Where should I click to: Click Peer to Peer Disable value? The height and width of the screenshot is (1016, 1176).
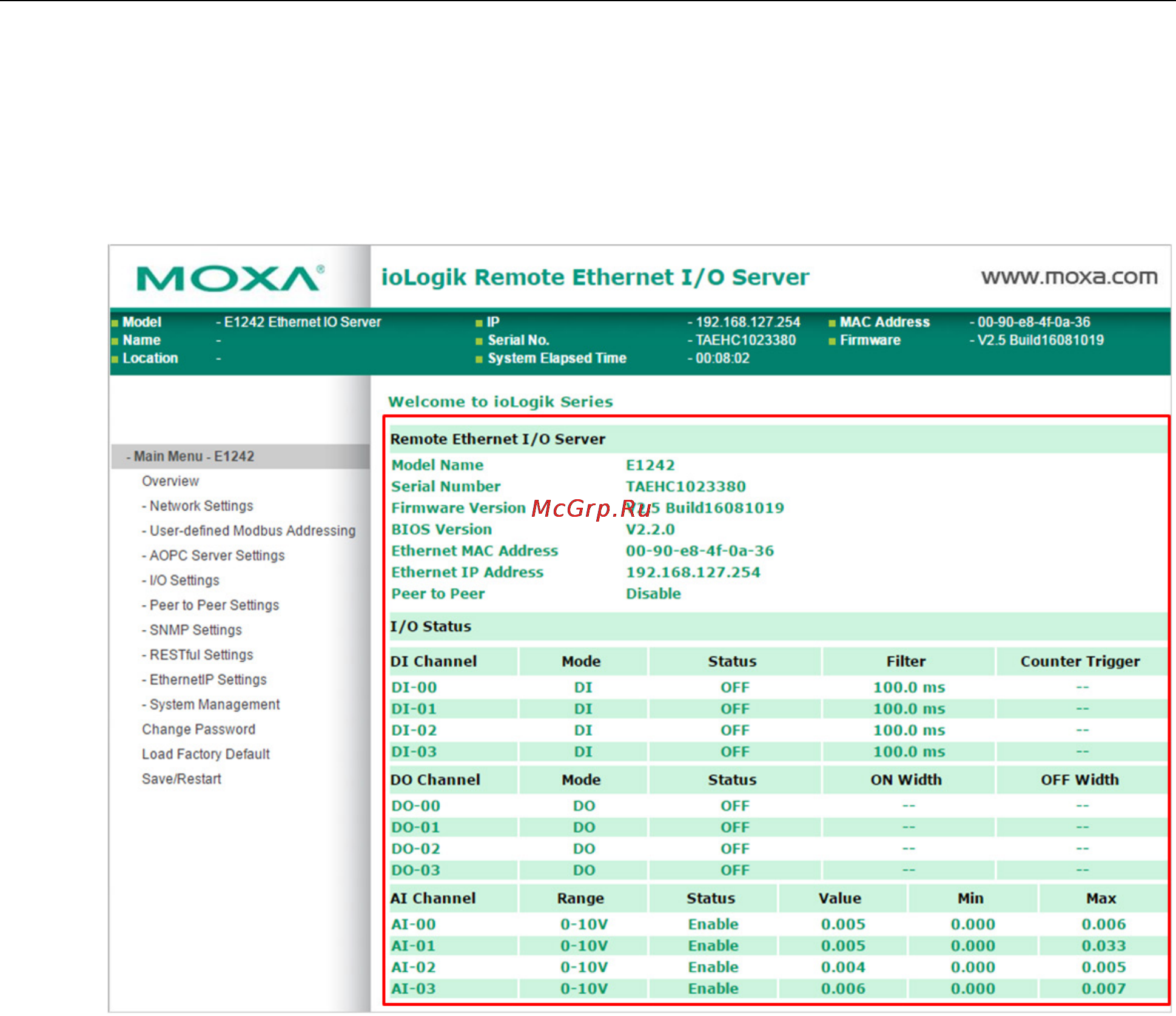click(x=653, y=594)
